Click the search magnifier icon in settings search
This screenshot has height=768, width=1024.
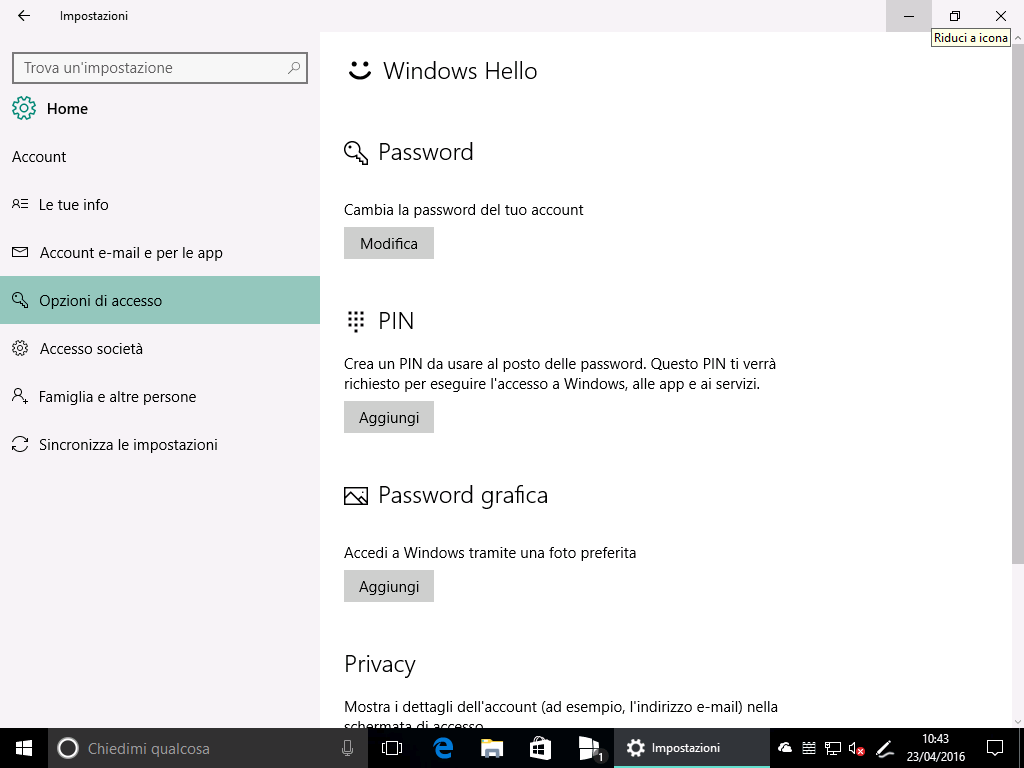(294, 67)
